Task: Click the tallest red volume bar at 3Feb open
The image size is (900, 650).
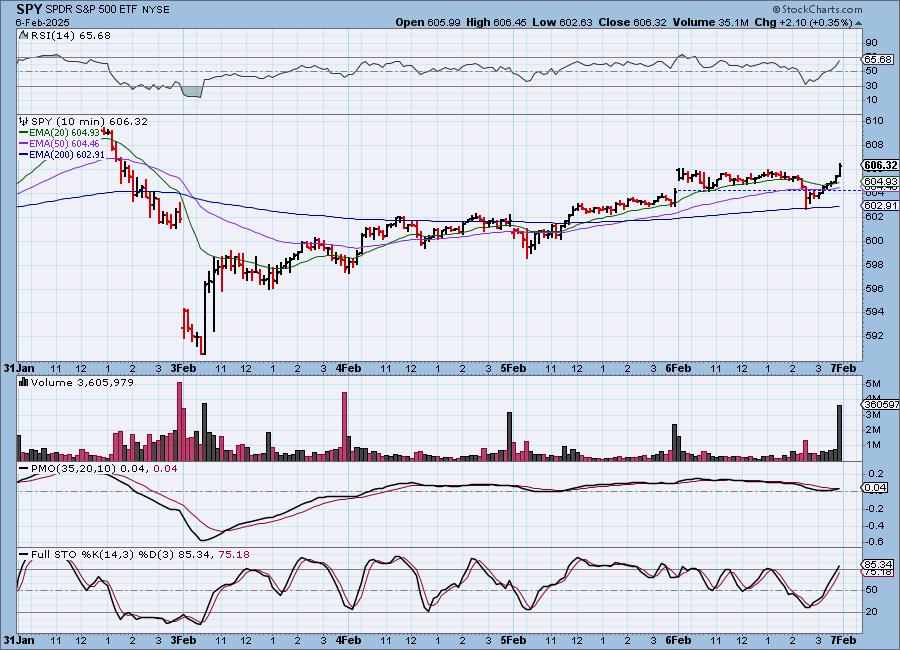Action: [x=180, y=421]
